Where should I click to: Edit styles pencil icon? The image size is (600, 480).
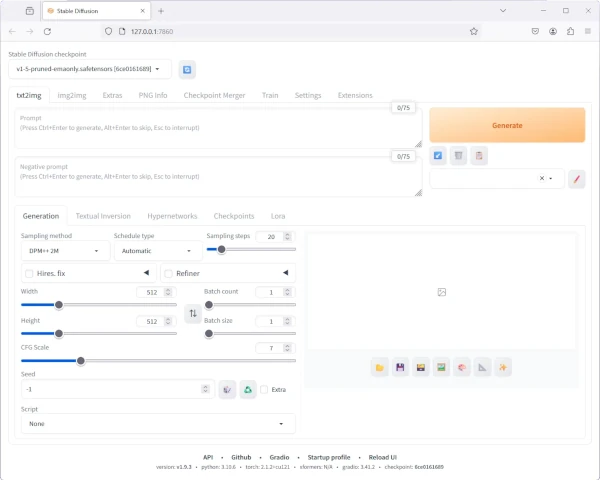[577, 179]
